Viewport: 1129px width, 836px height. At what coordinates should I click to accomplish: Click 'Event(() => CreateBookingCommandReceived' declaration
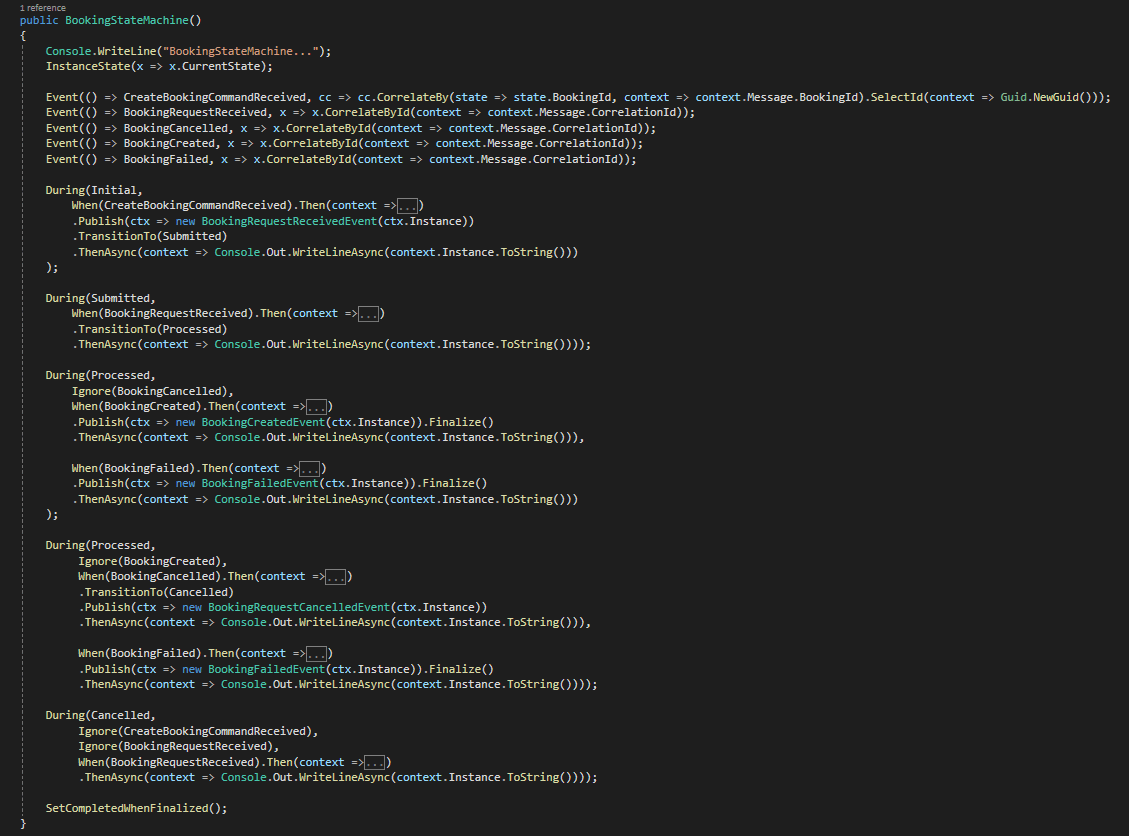click(x=175, y=97)
